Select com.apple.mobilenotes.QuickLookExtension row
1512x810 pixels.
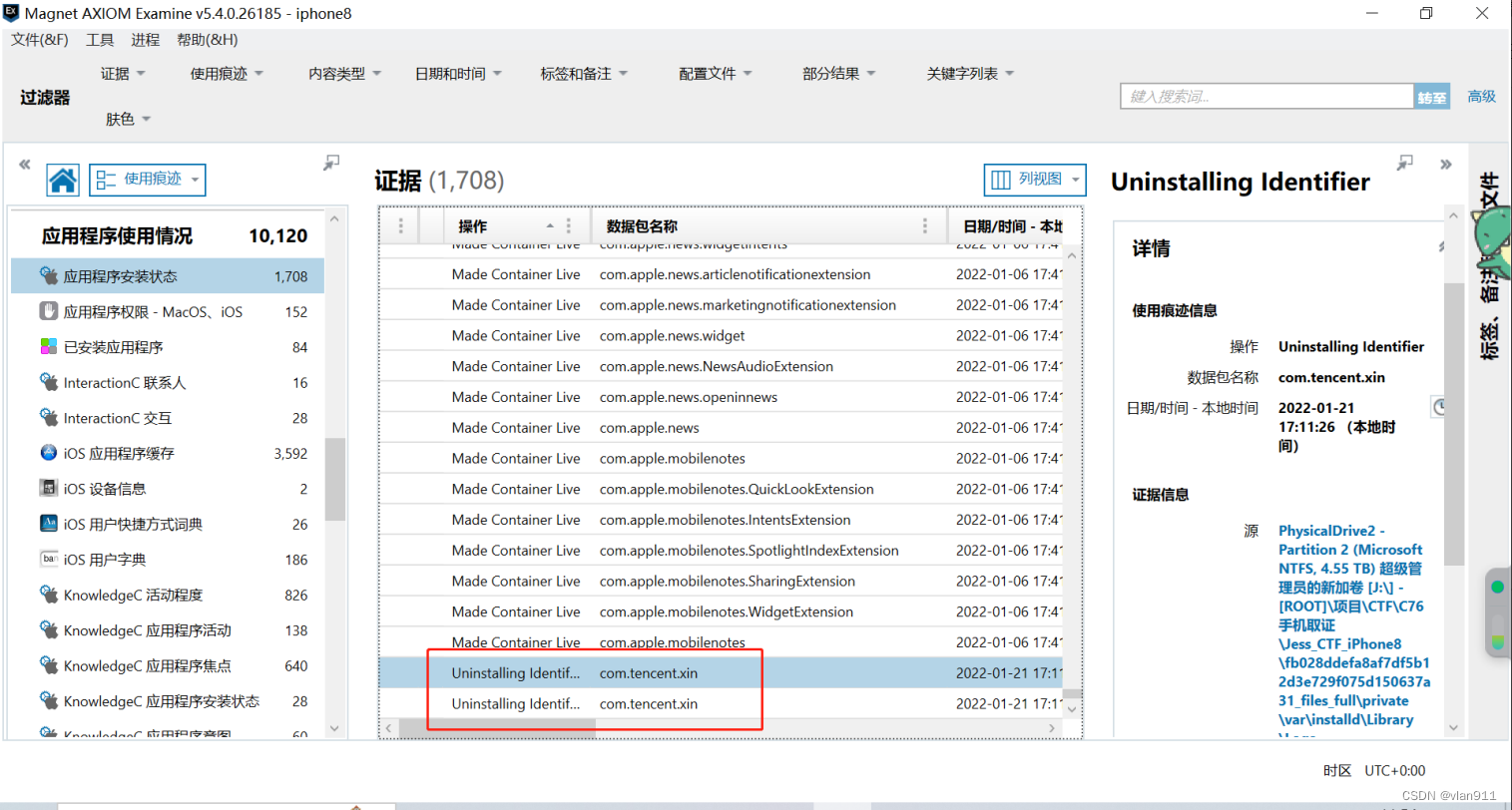point(721,489)
